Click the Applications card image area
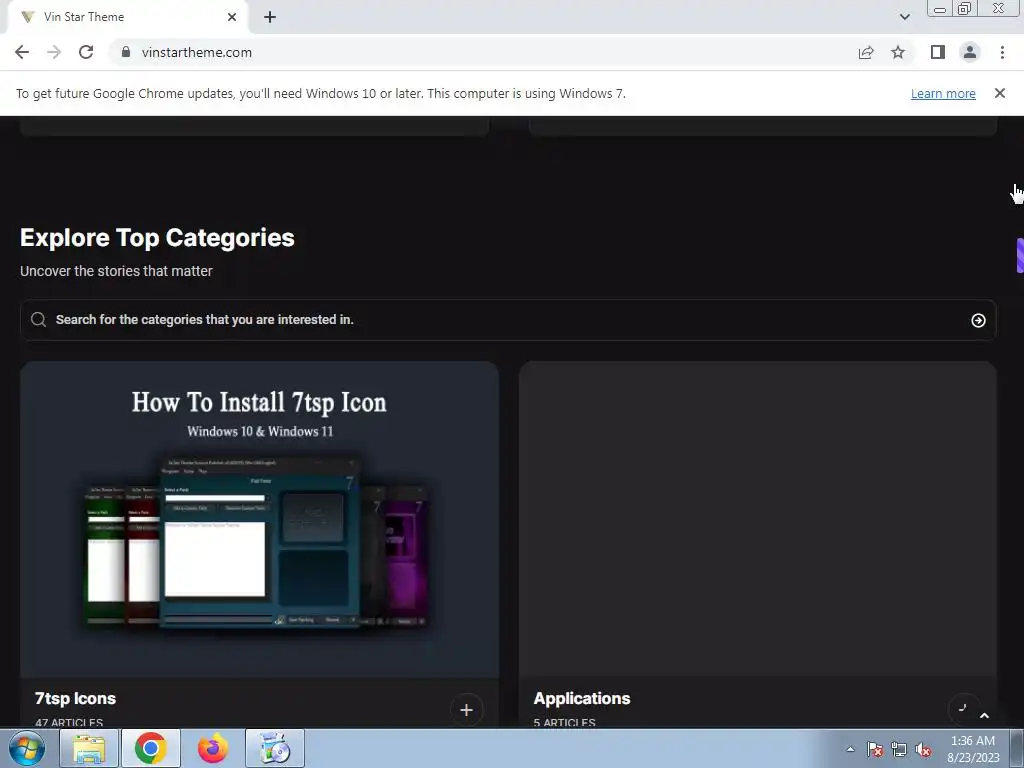Image resolution: width=1024 pixels, height=768 pixels. 758,519
